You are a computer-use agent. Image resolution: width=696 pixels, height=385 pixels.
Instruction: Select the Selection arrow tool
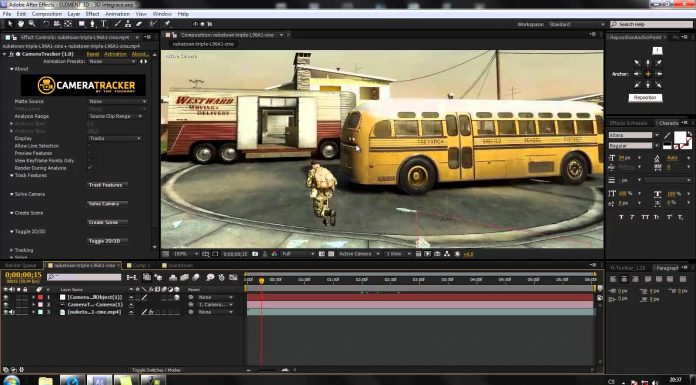pyautogui.click(x=10, y=24)
